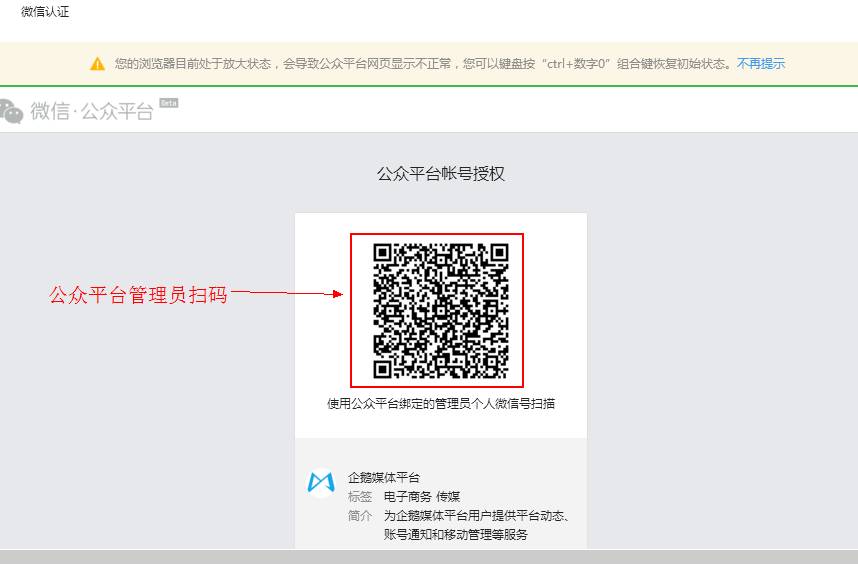This screenshot has height=564, width=858.
Task: Click the '传媒' tag text
Action: [448, 497]
